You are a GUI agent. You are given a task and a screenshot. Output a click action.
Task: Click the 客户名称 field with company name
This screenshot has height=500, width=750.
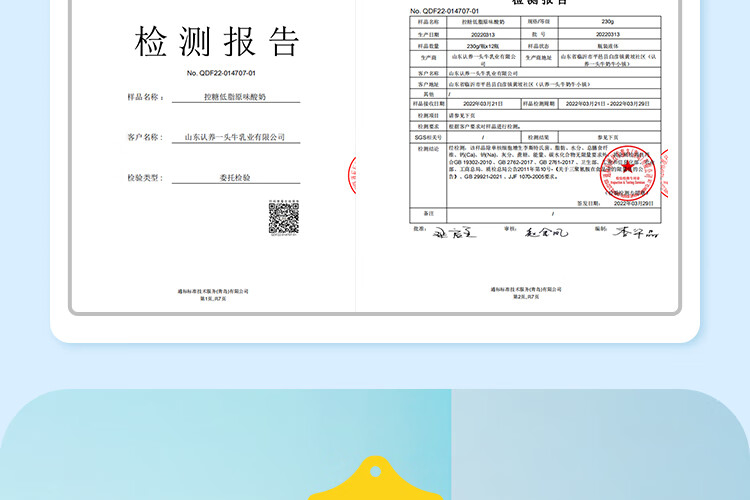236,137
